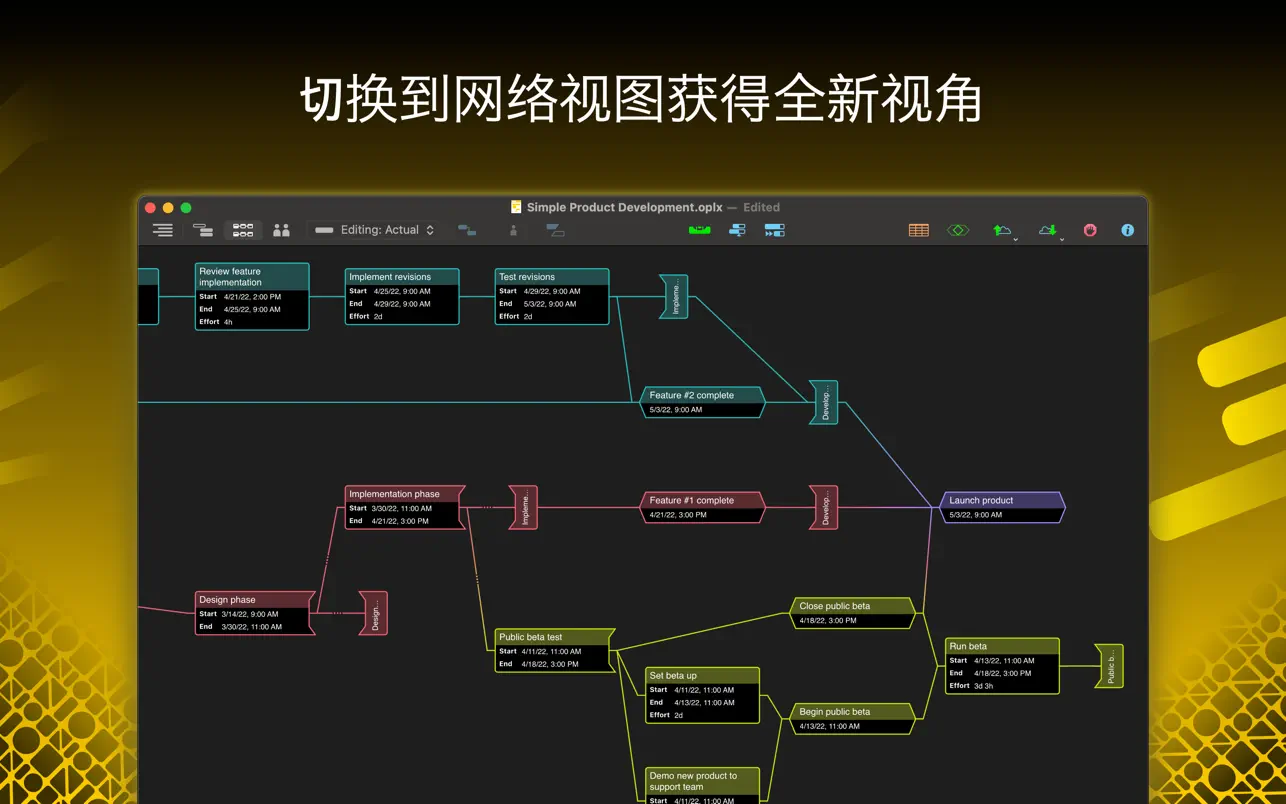Select the Review feature implementation task node
Image resolution: width=1286 pixels, height=804 pixels.
[x=252, y=296]
